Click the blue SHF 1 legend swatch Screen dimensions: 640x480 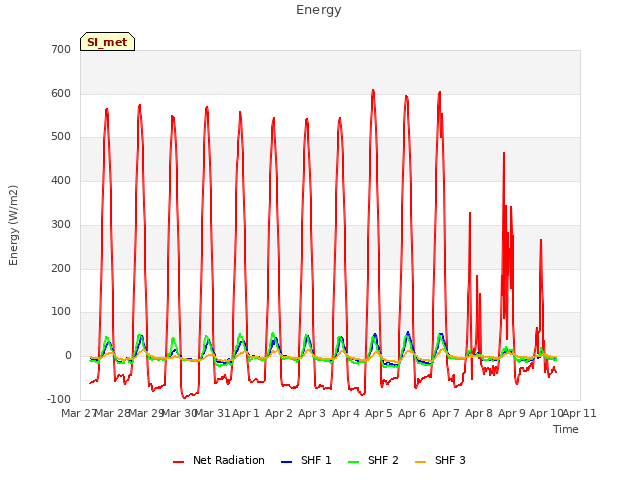287,462
